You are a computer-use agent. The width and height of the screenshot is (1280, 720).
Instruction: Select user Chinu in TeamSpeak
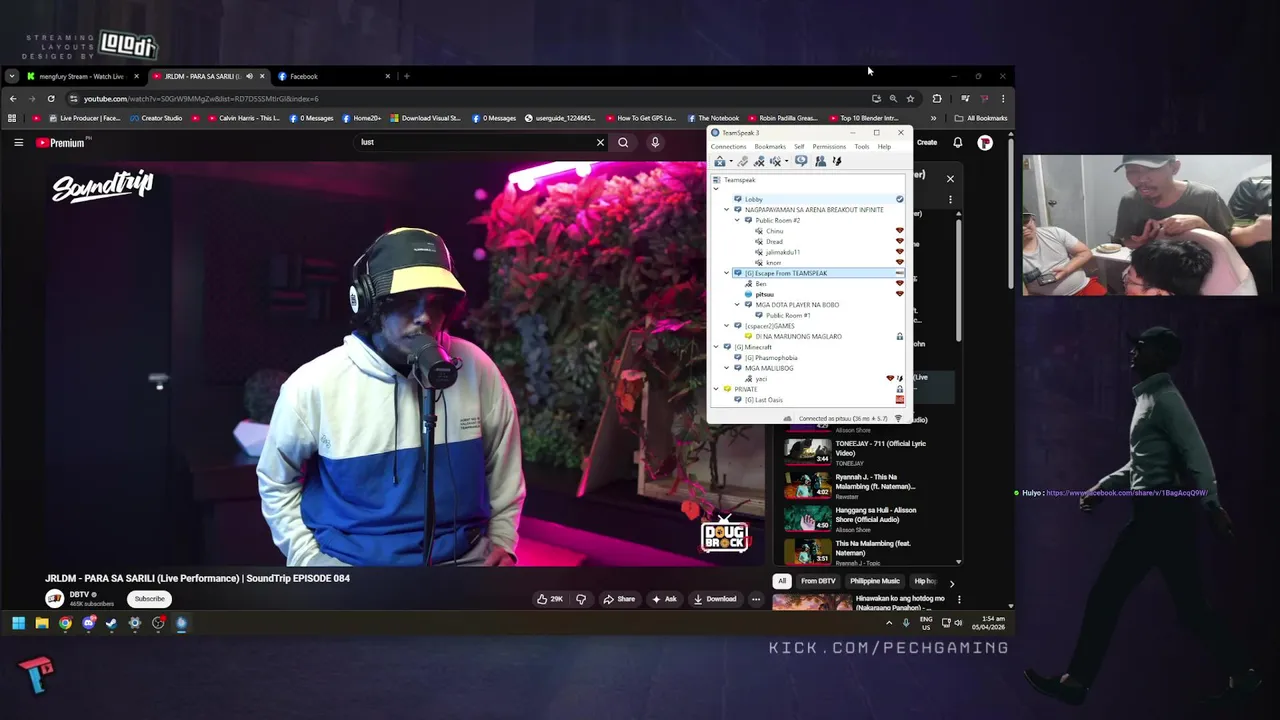pos(774,231)
